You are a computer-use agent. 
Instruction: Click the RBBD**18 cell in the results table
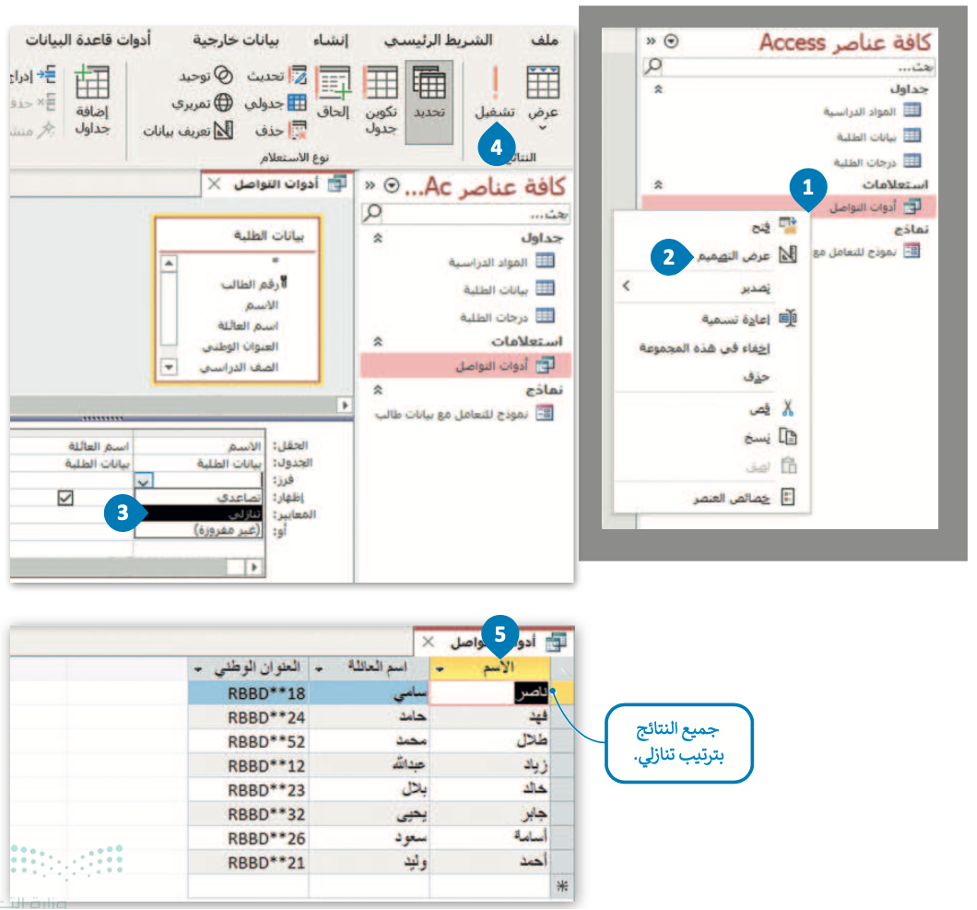[x=249, y=694]
